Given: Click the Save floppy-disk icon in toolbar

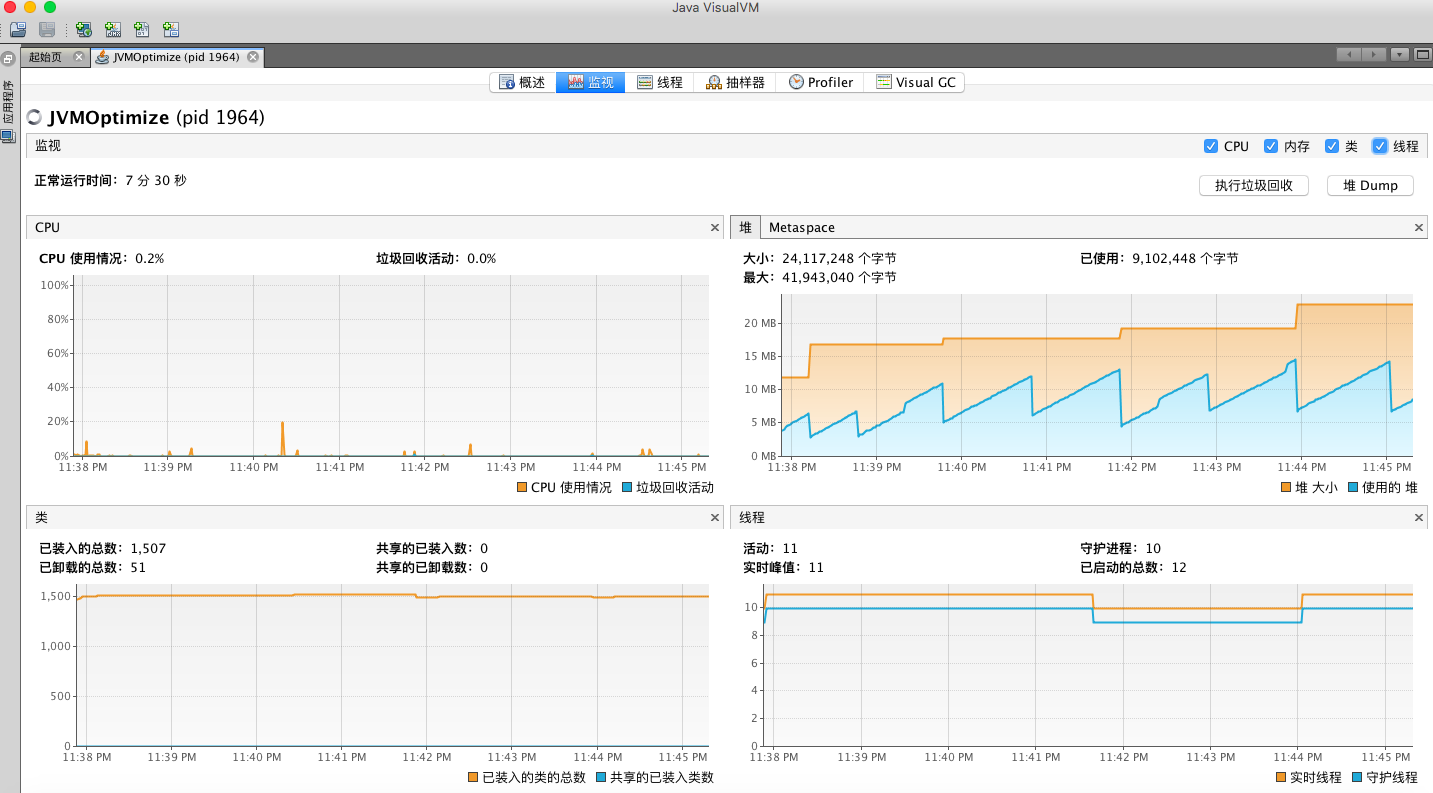Looking at the screenshot, I should coord(47,30).
